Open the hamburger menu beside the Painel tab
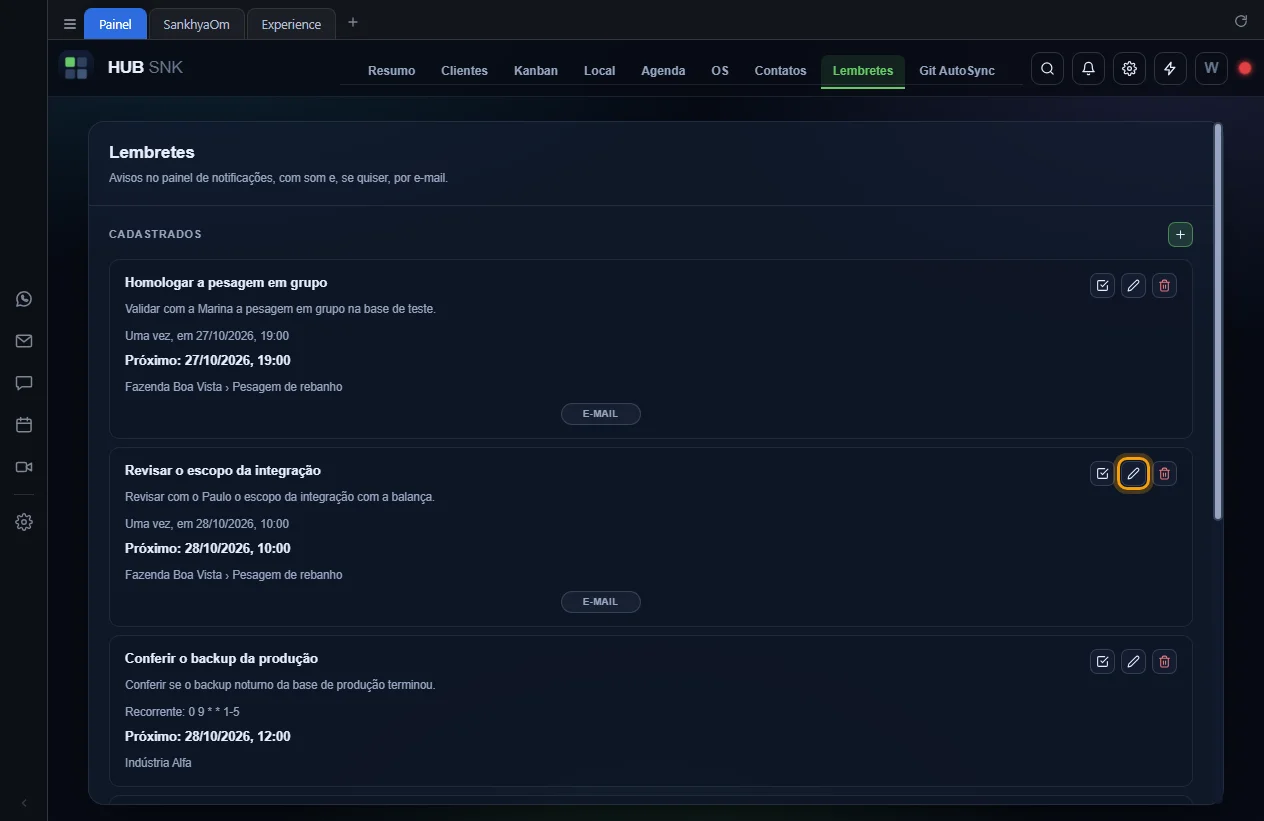This screenshot has width=1264, height=821. pyautogui.click(x=70, y=24)
